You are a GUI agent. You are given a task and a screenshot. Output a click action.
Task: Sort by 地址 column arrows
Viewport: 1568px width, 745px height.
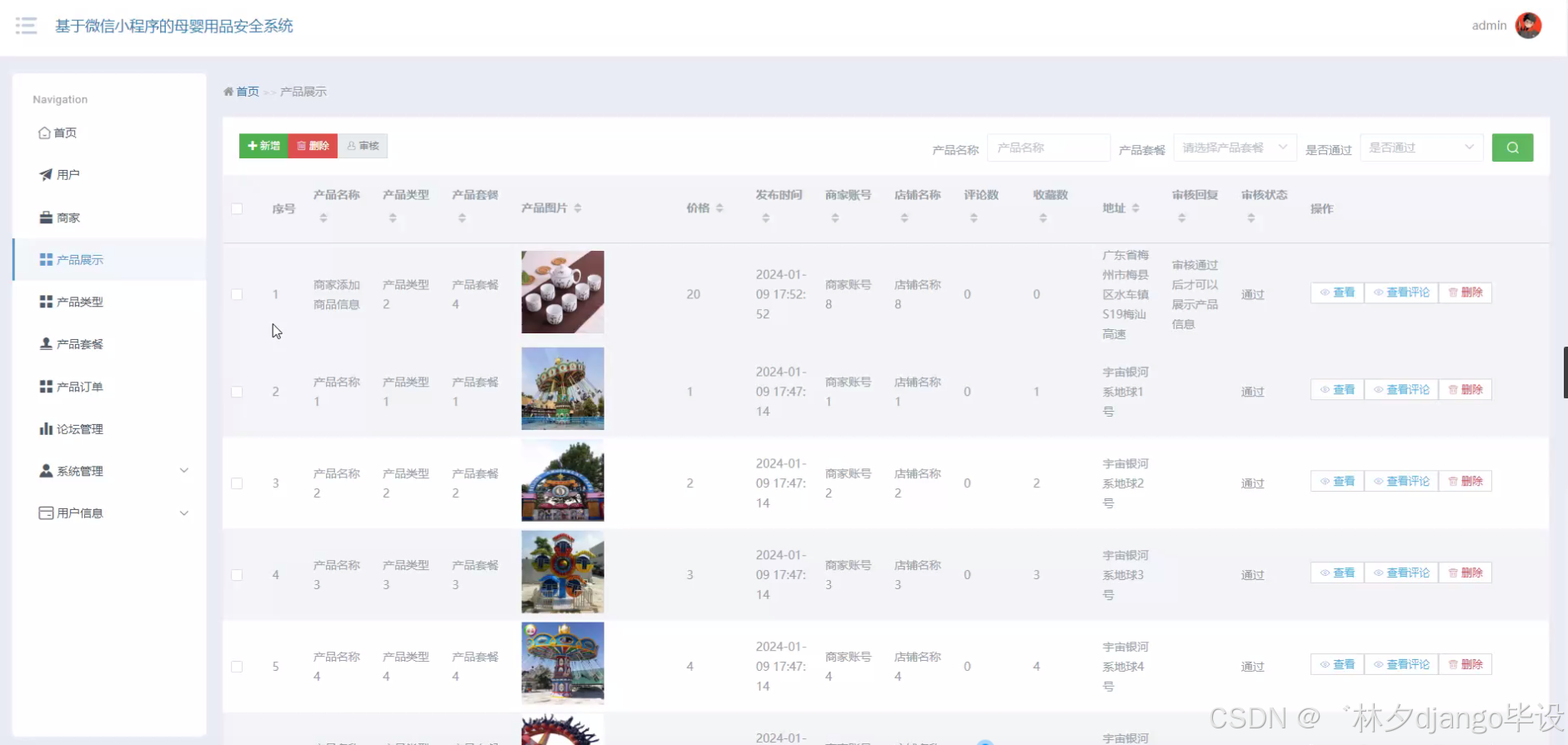coord(1135,208)
